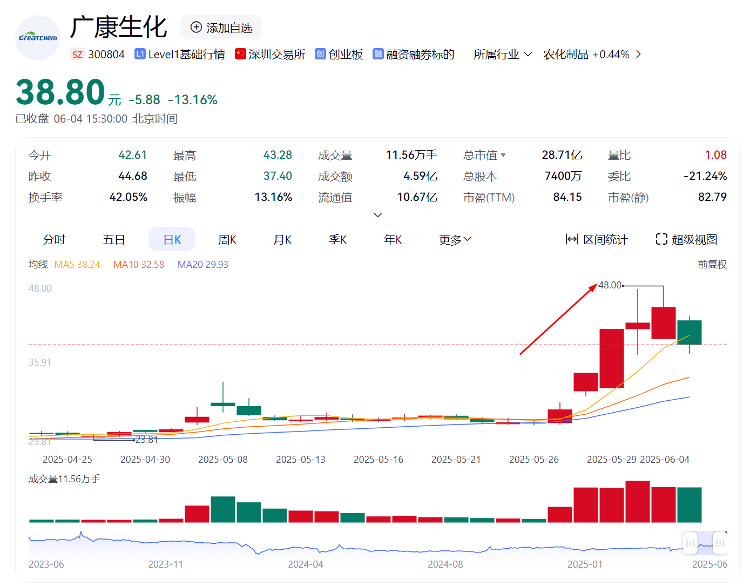Click the -13.16% change percentage
Image resolution: width=750 pixels, height=586 pixels.
point(193,100)
